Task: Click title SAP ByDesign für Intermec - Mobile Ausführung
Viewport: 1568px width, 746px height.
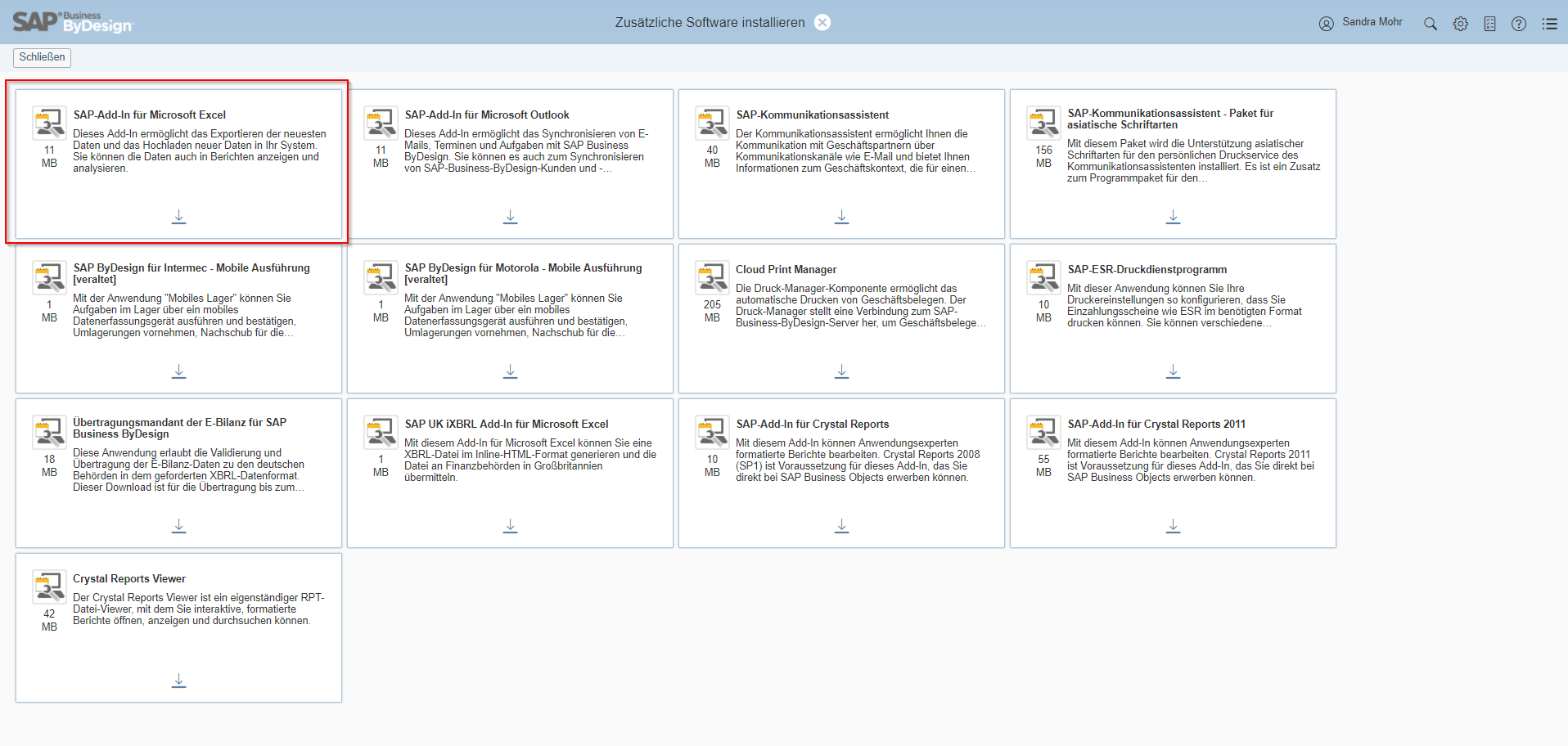Action: pos(191,273)
